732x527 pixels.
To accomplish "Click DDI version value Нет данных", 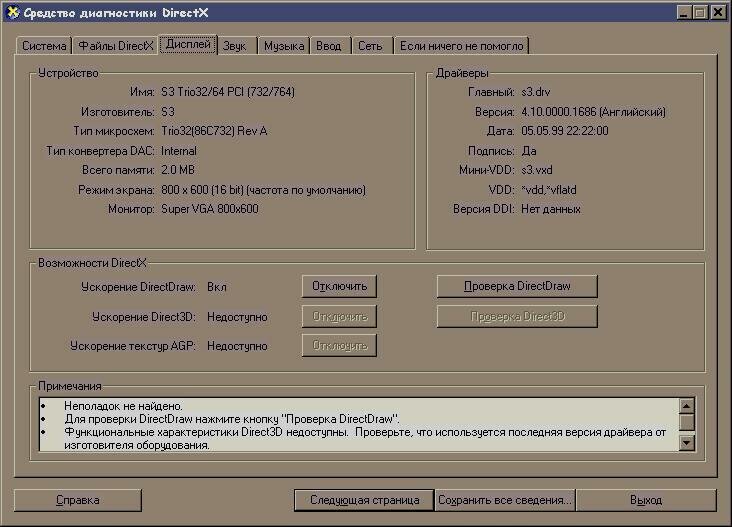I will (551, 209).
